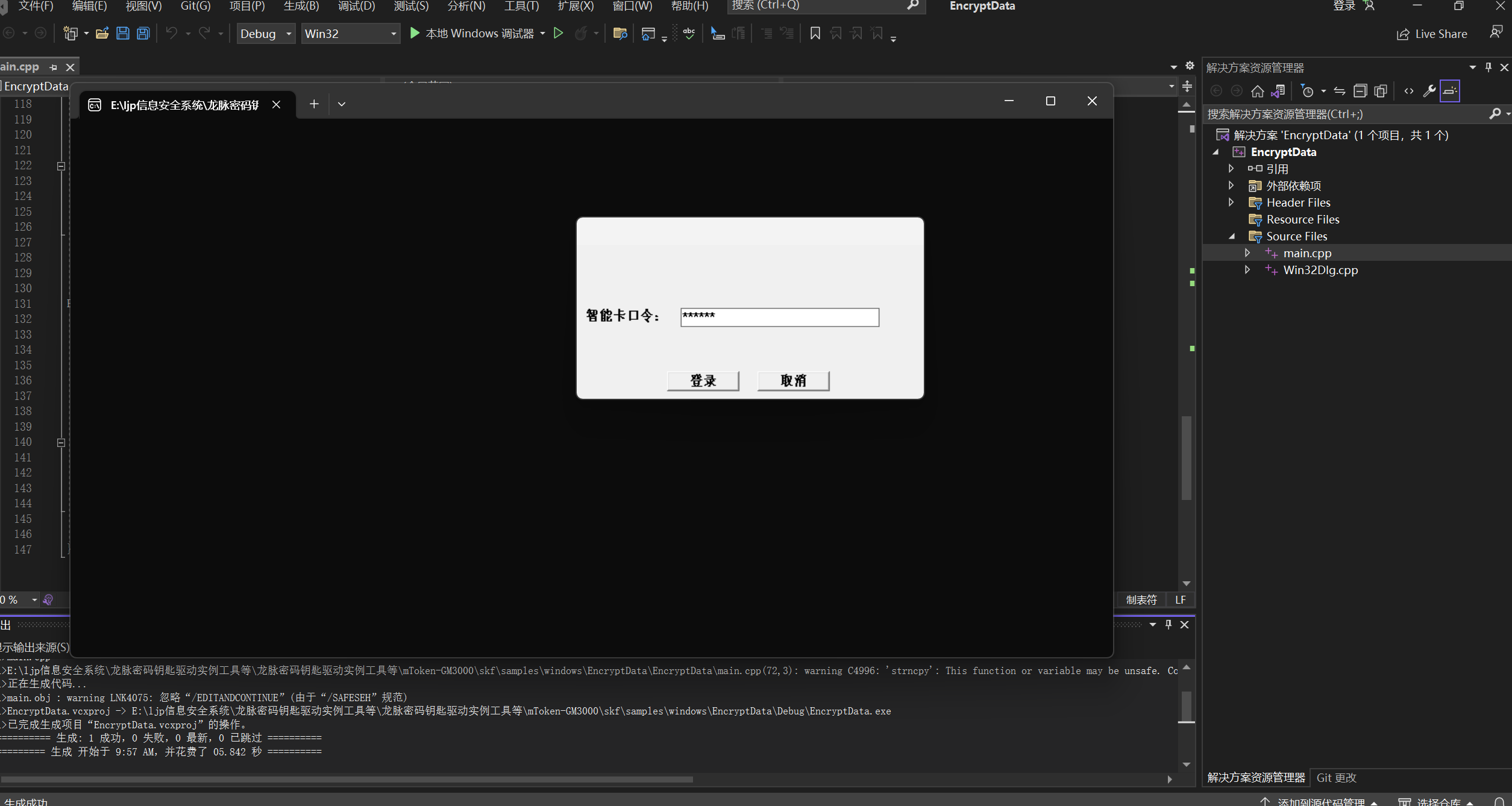Viewport: 1512px width, 806px height.
Task: Collapse the Source Files folder
Action: (x=1231, y=236)
